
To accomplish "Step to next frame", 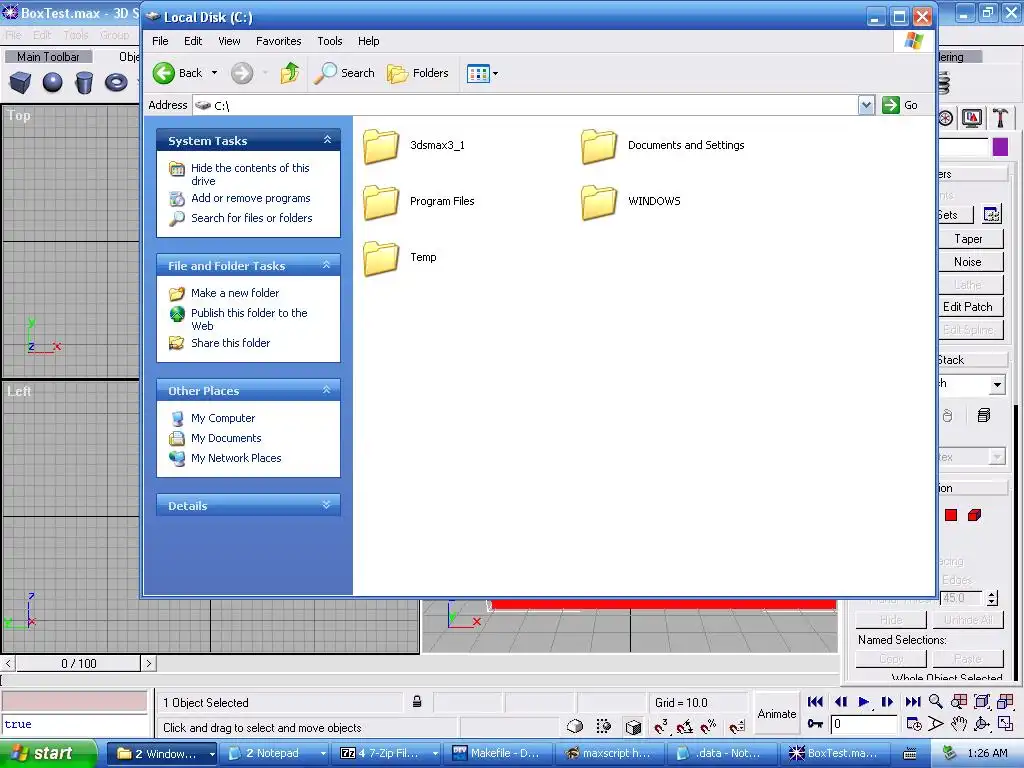I will pos(887,702).
